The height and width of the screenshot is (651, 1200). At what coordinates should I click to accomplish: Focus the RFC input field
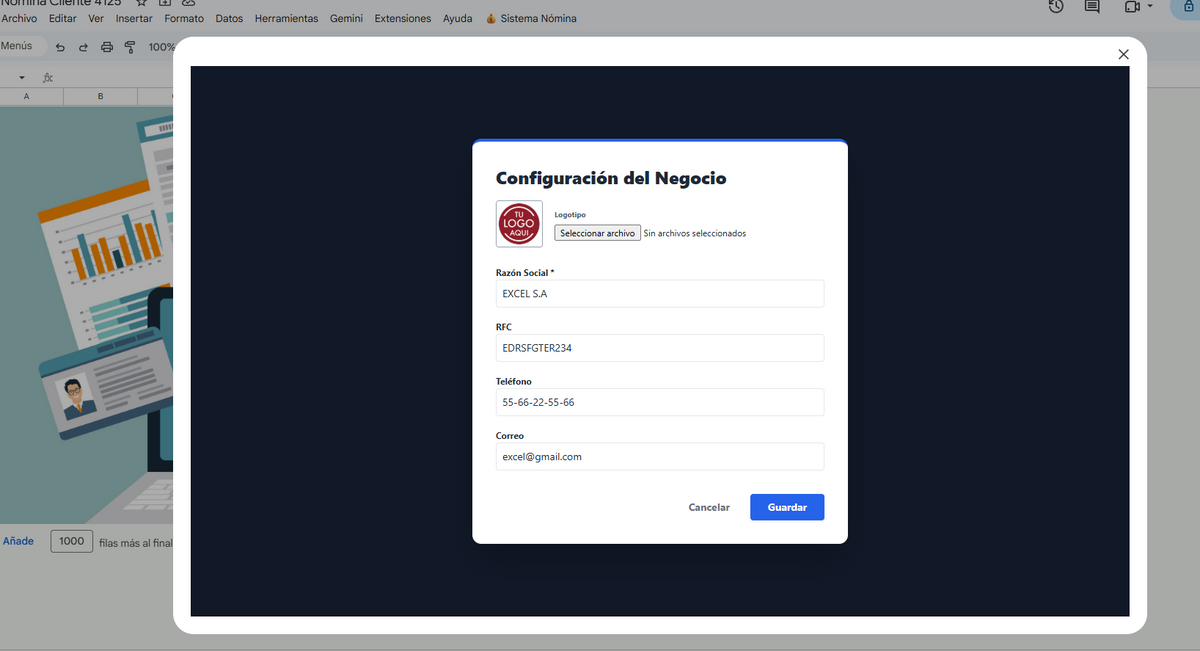[x=660, y=348]
